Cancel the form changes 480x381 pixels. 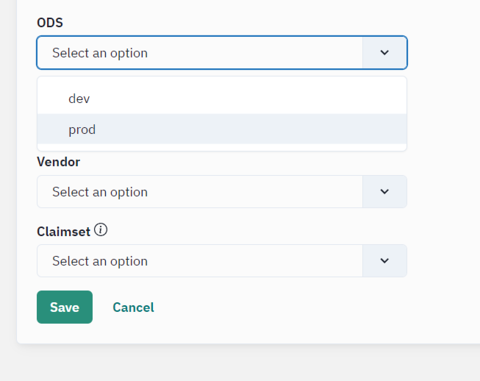pos(133,307)
